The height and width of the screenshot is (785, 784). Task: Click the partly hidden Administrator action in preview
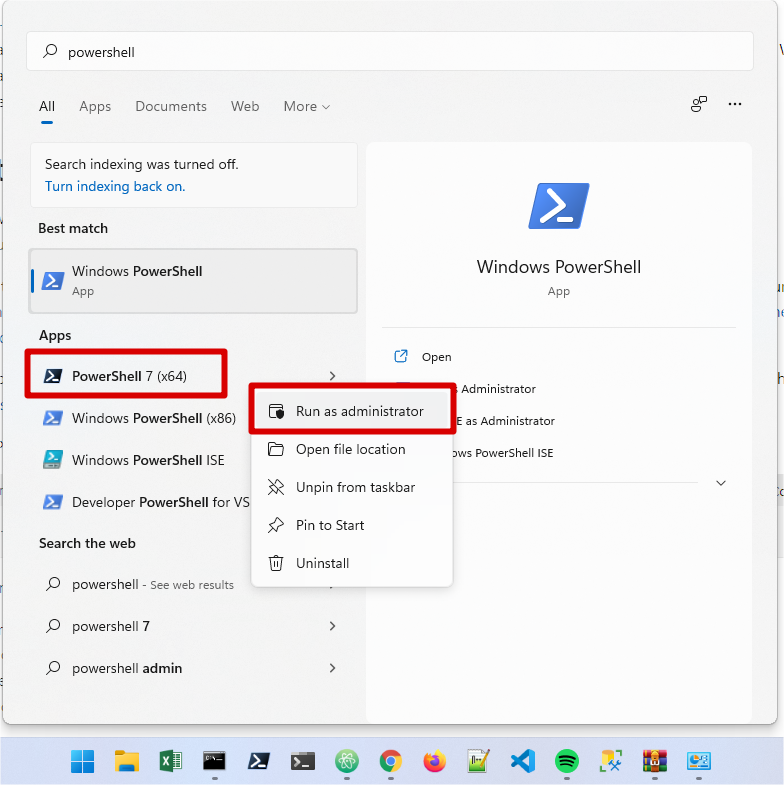(x=498, y=389)
